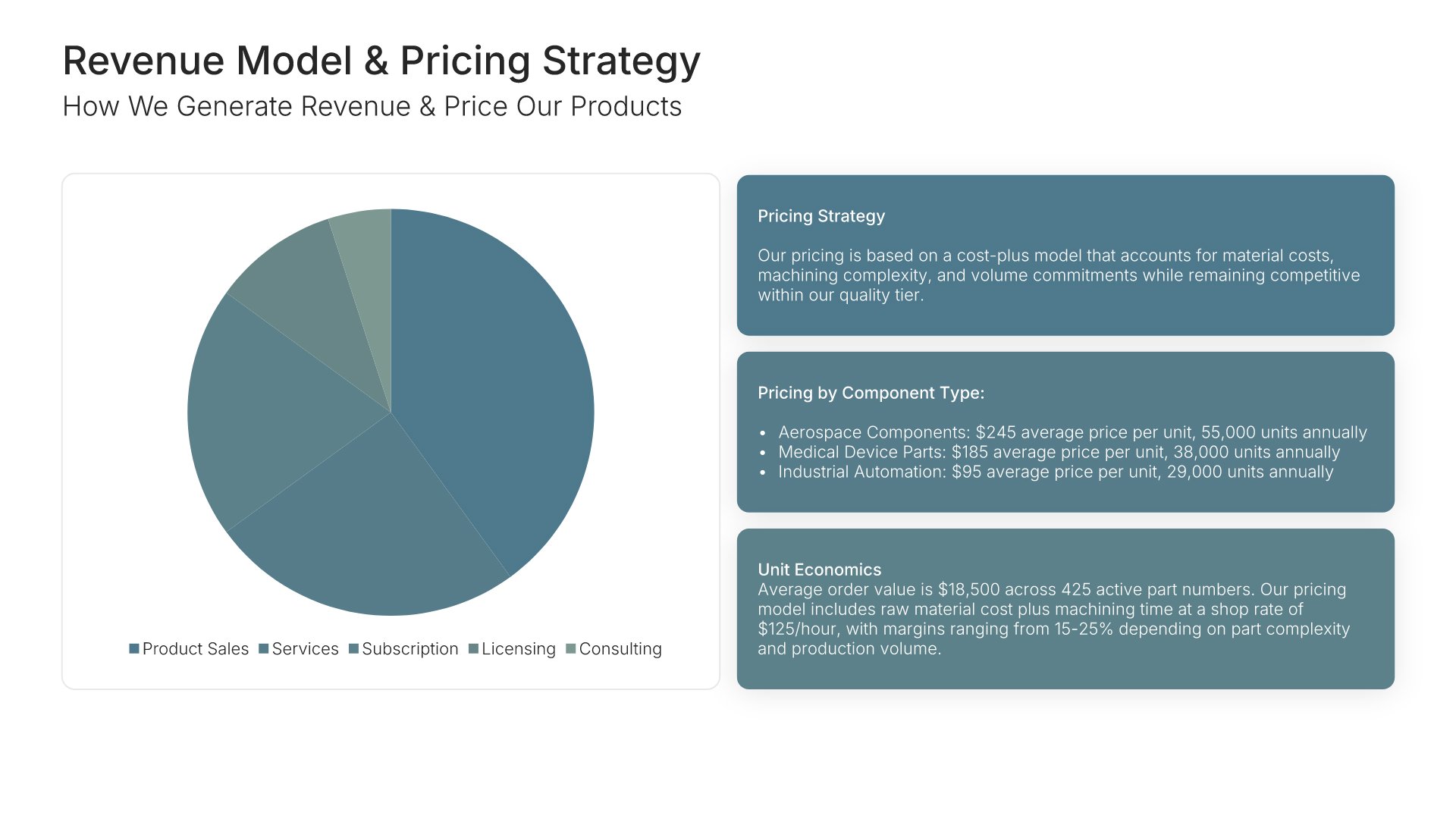1456x819 pixels.
Task: Click the Product Sales legend color swatch
Action: click(x=134, y=649)
